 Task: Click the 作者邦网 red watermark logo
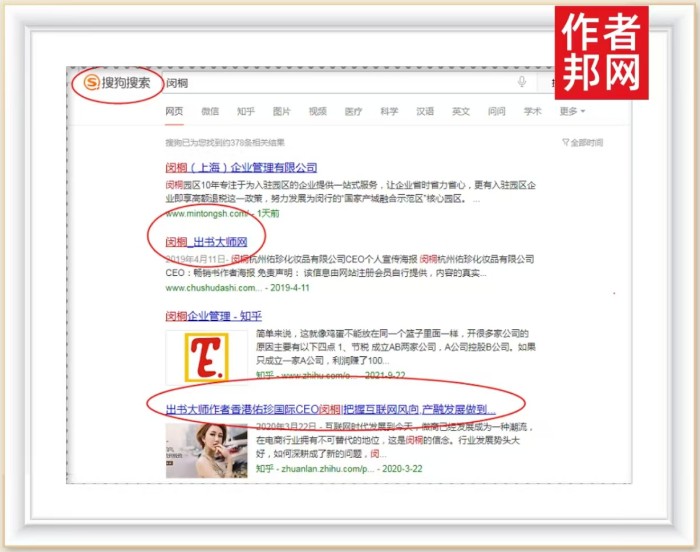click(x=602, y=53)
